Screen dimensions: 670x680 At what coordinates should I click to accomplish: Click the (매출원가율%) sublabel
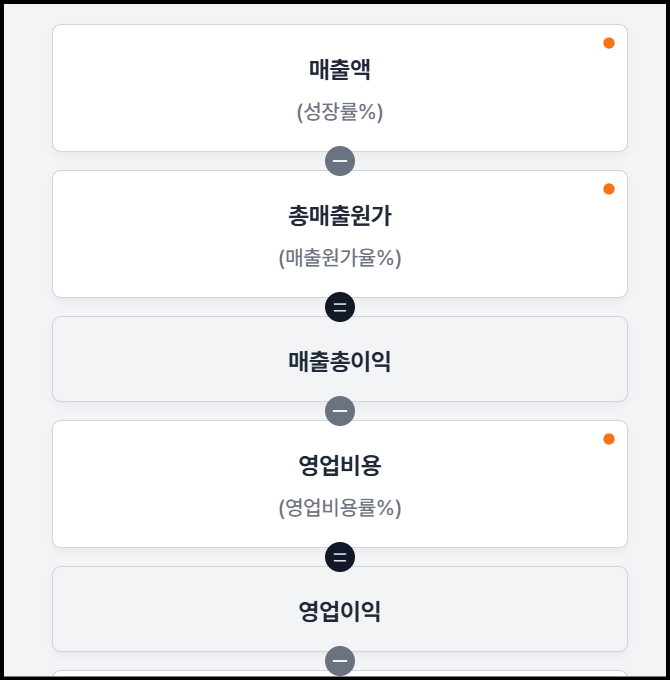[x=340, y=258]
